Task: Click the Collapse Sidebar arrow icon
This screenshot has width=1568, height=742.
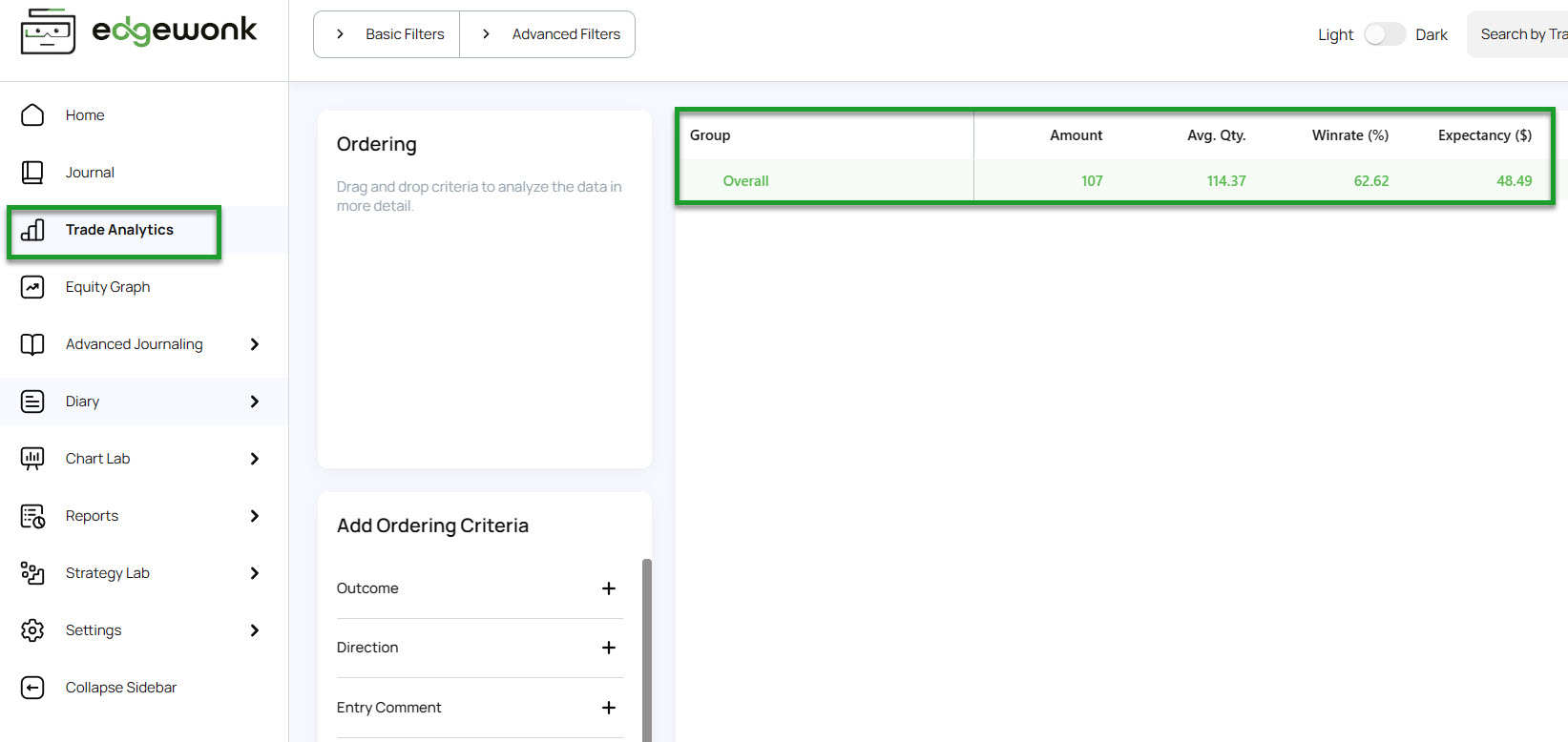Action: pos(32,688)
